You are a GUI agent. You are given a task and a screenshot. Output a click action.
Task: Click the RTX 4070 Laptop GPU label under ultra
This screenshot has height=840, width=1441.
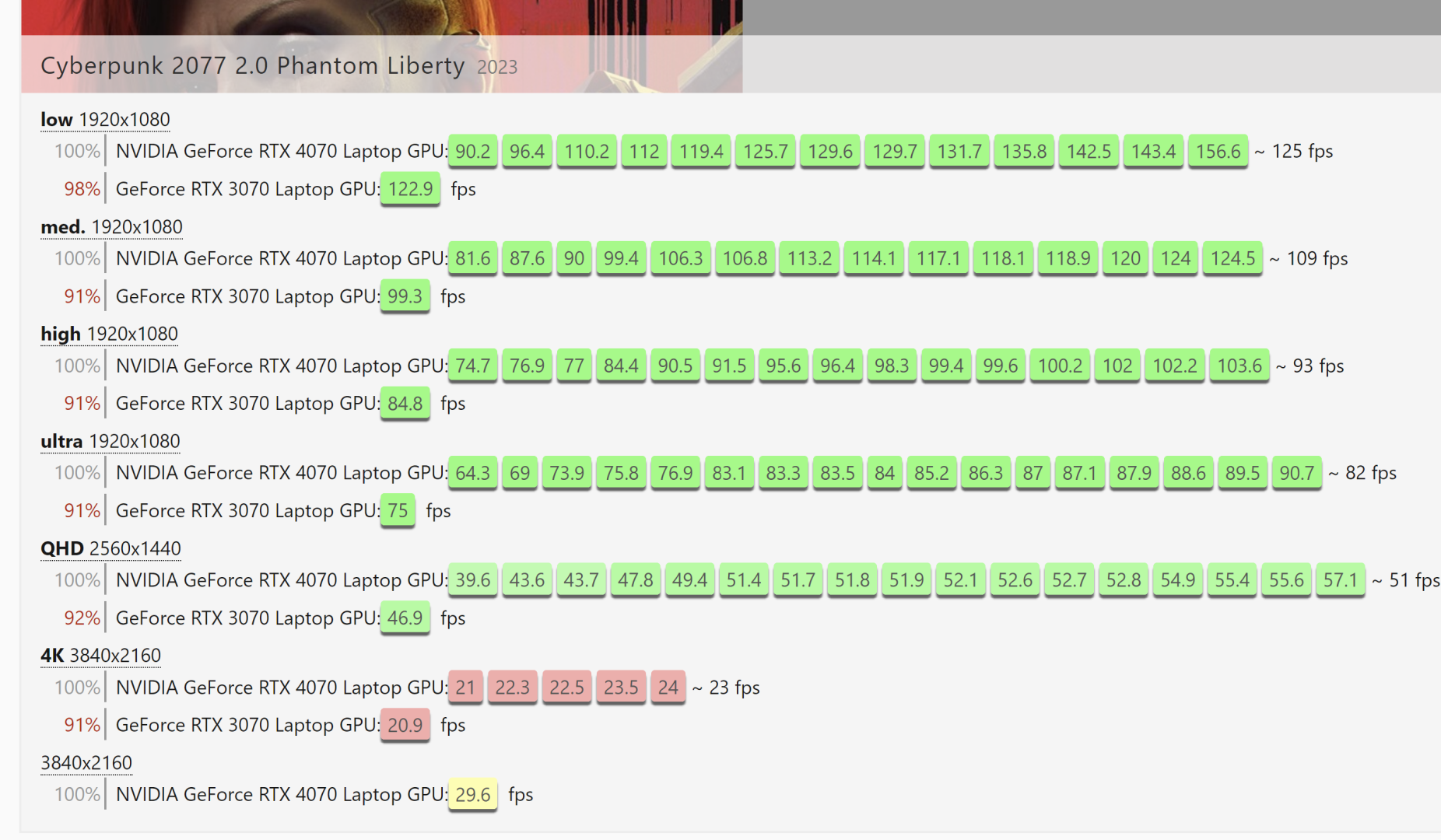282,473
